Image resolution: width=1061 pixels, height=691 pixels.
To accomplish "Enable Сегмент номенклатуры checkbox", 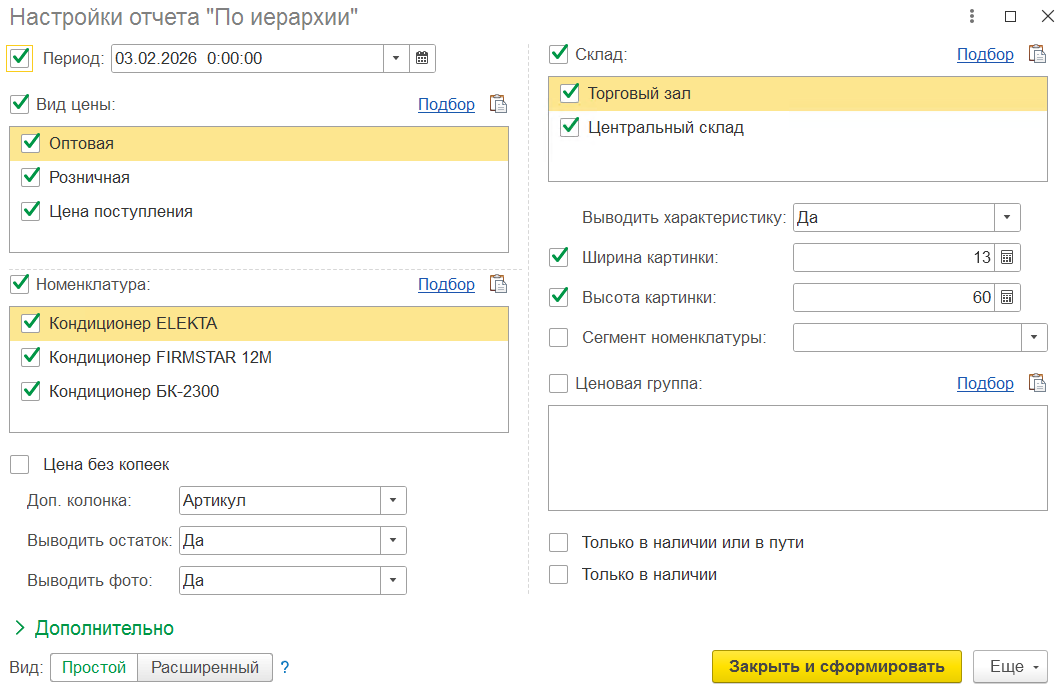I will (x=559, y=337).
